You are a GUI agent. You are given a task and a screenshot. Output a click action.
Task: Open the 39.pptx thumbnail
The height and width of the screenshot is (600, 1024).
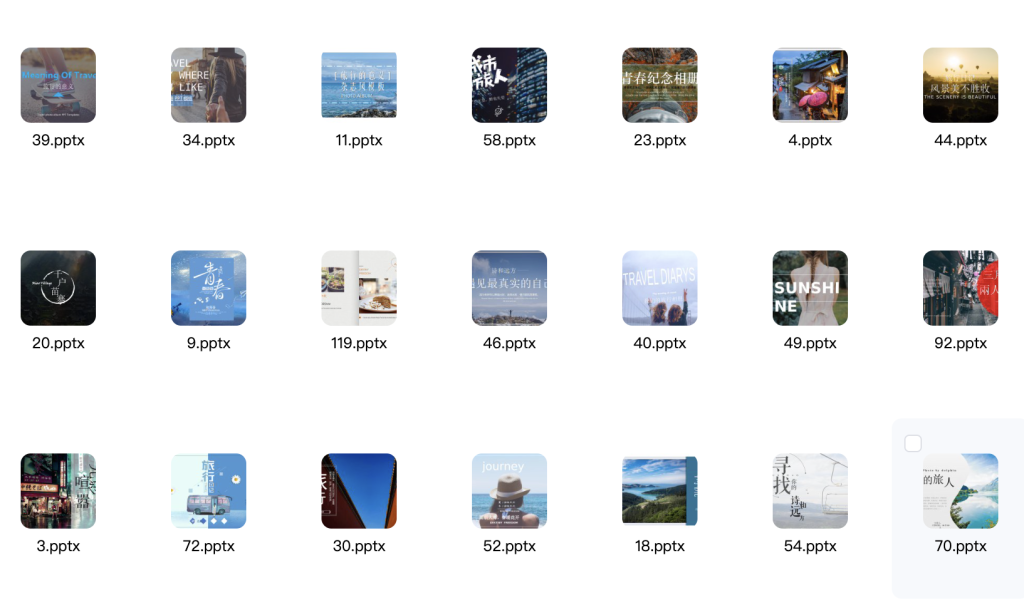tap(58, 85)
